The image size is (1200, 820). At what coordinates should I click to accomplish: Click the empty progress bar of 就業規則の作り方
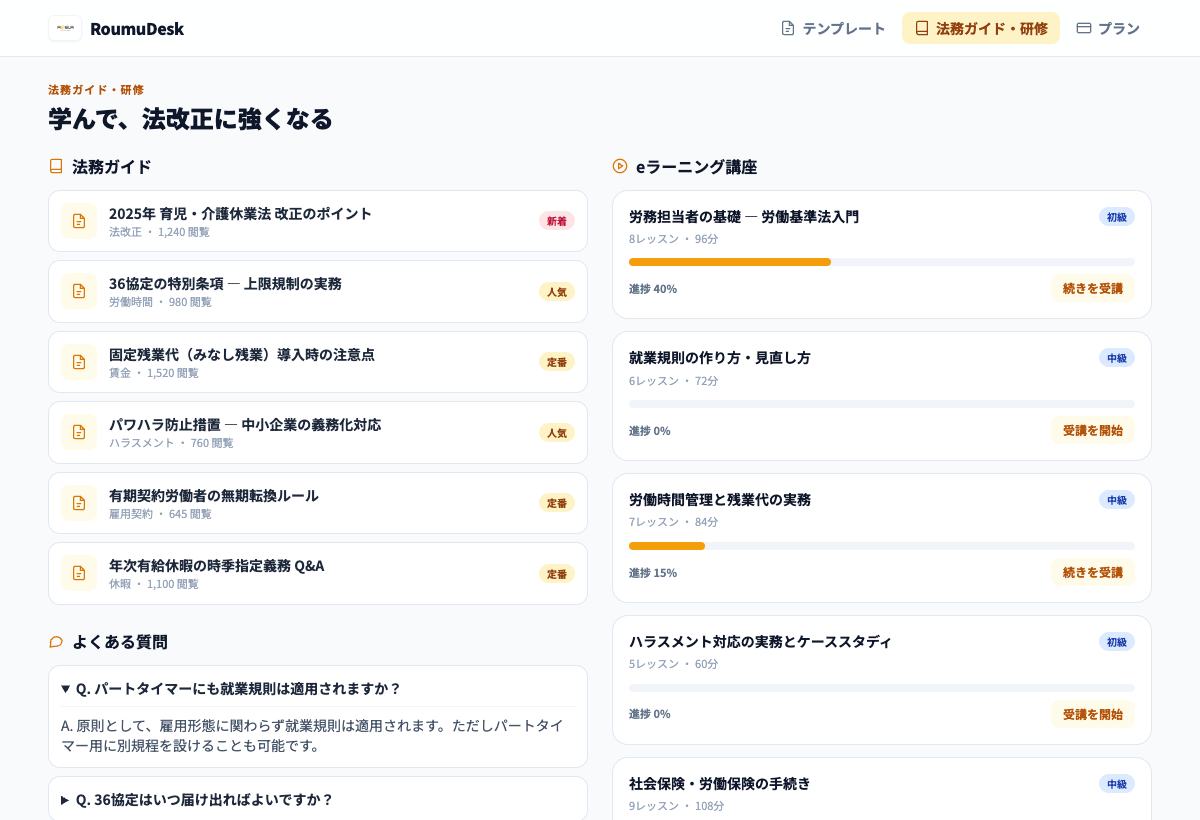coord(882,404)
